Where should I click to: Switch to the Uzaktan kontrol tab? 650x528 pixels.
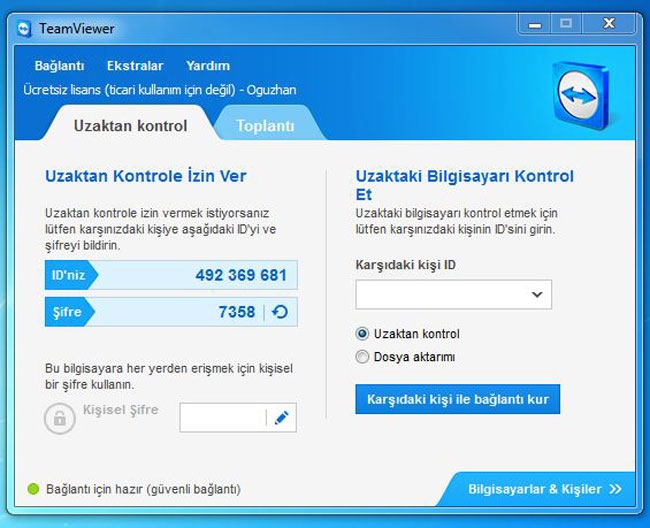[x=130, y=126]
